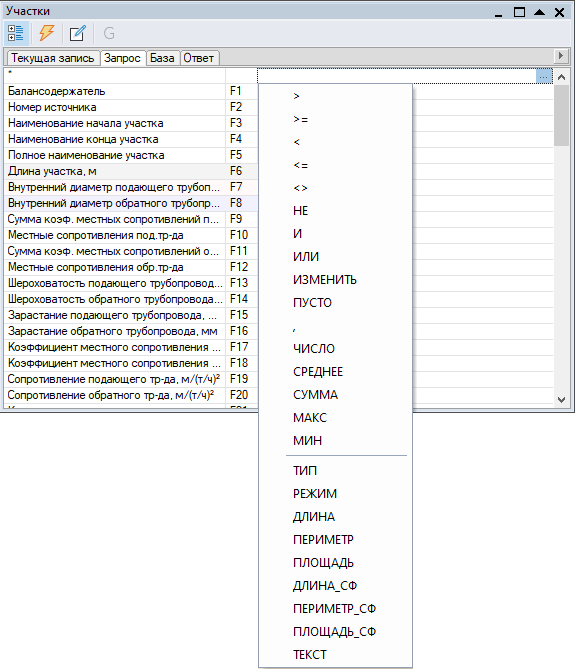Click Местные сопротивления под.тр-да row

click(x=115, y=236)
